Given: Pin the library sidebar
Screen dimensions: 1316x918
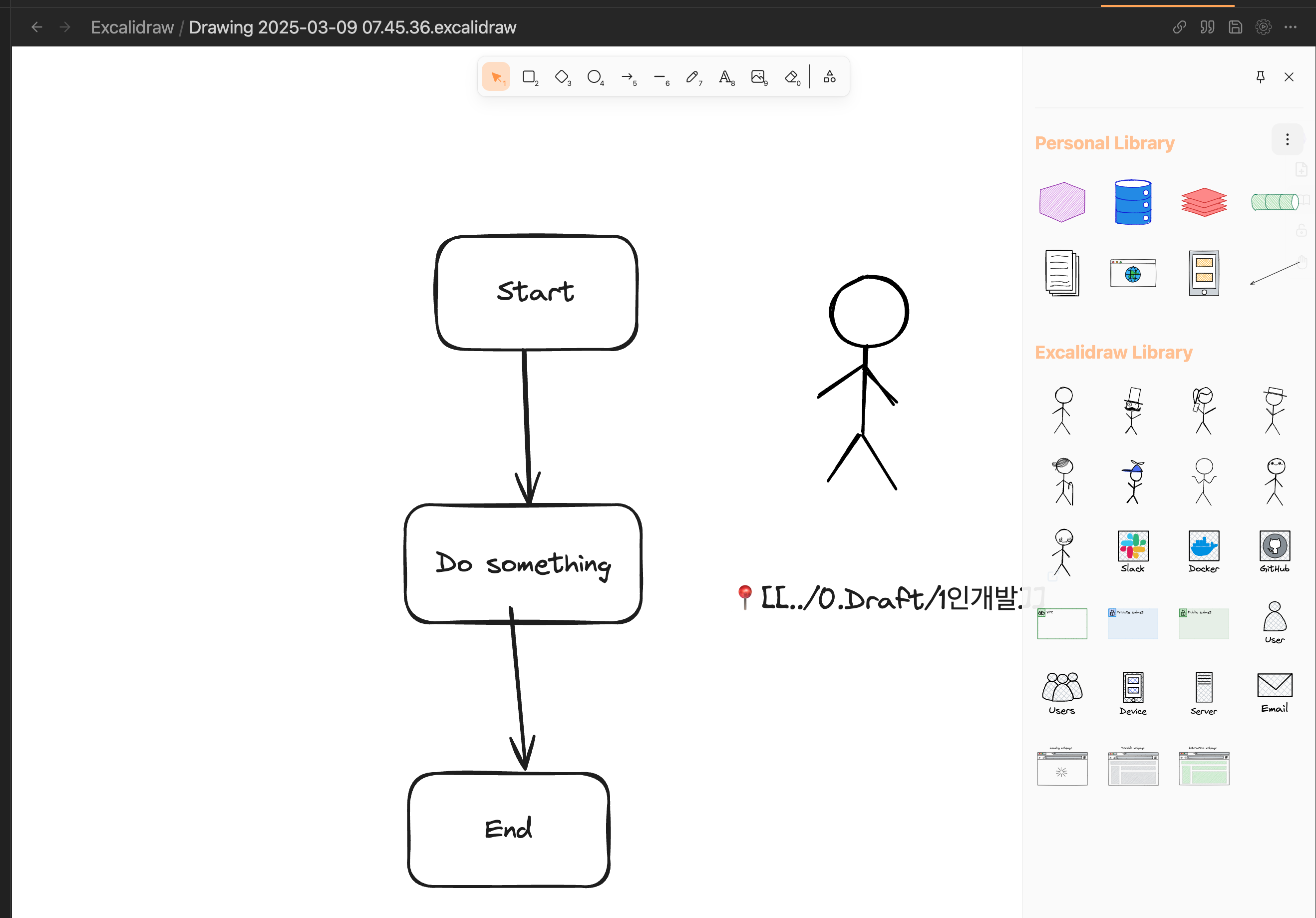Looking at the screenshot, I should point(1260,77).
